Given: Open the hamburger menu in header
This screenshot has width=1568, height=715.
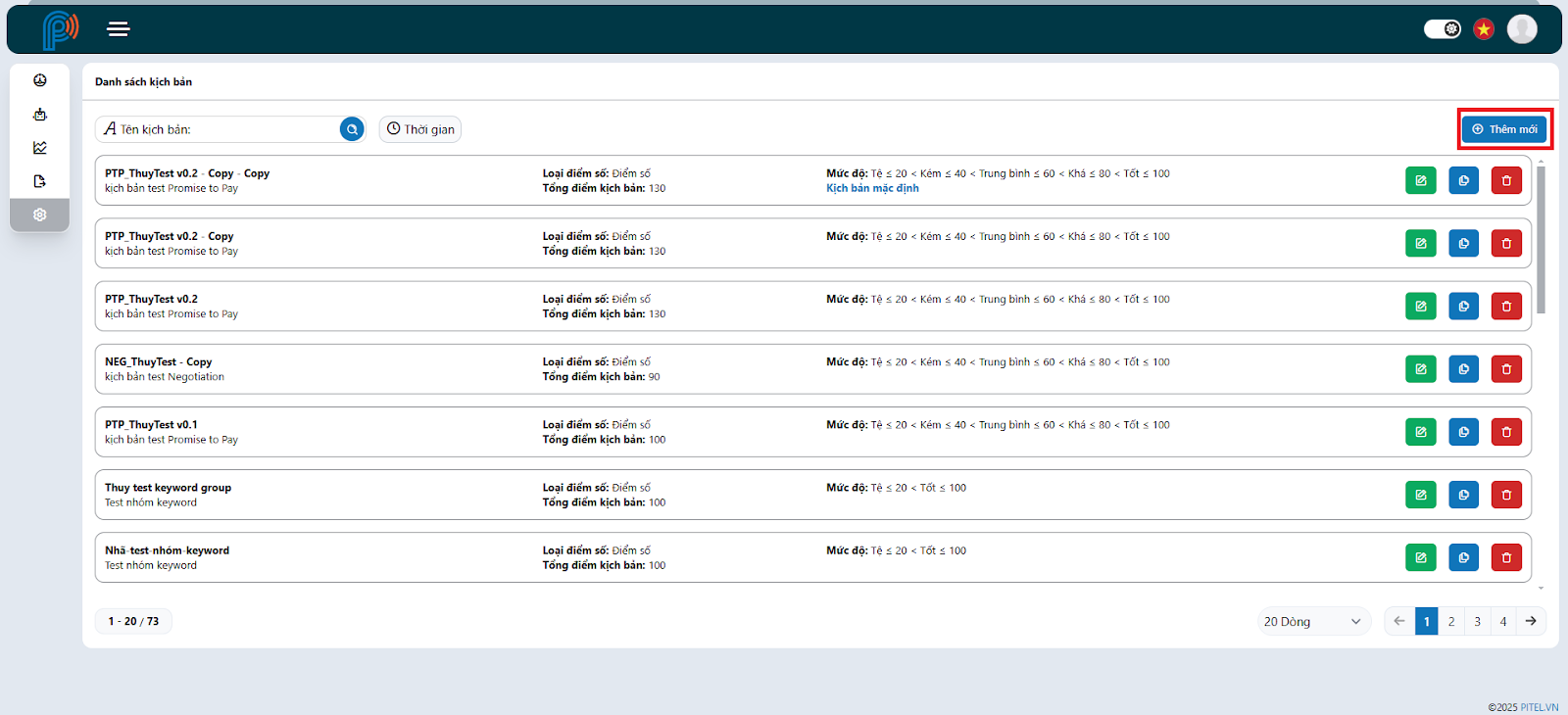Looking at the screenshot, I should pyautogui.click(x=119, y=29).
